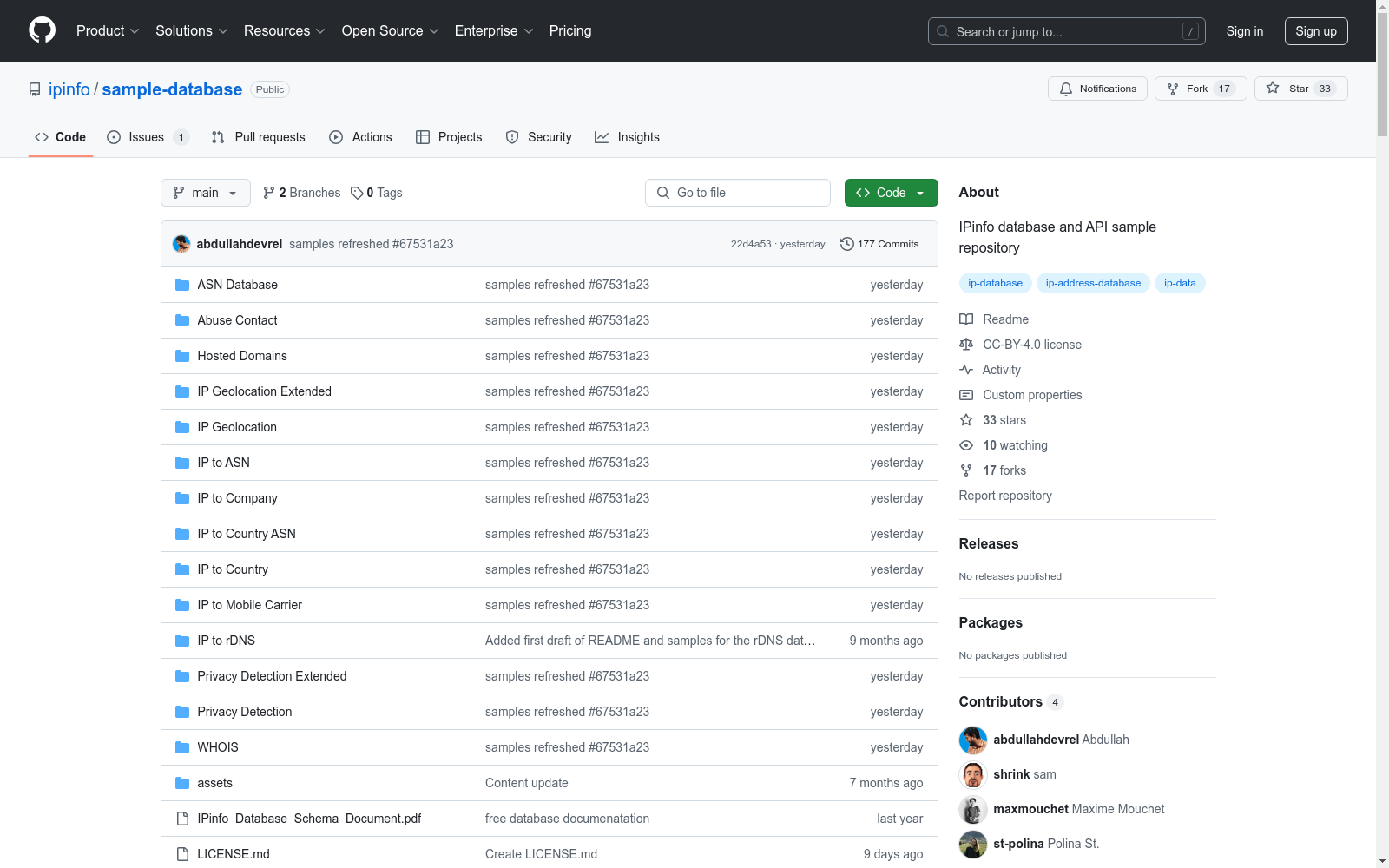Go to the Security tab
Image resolution: width=1389 pixels, height=868 pixels.
coord(538,137)
